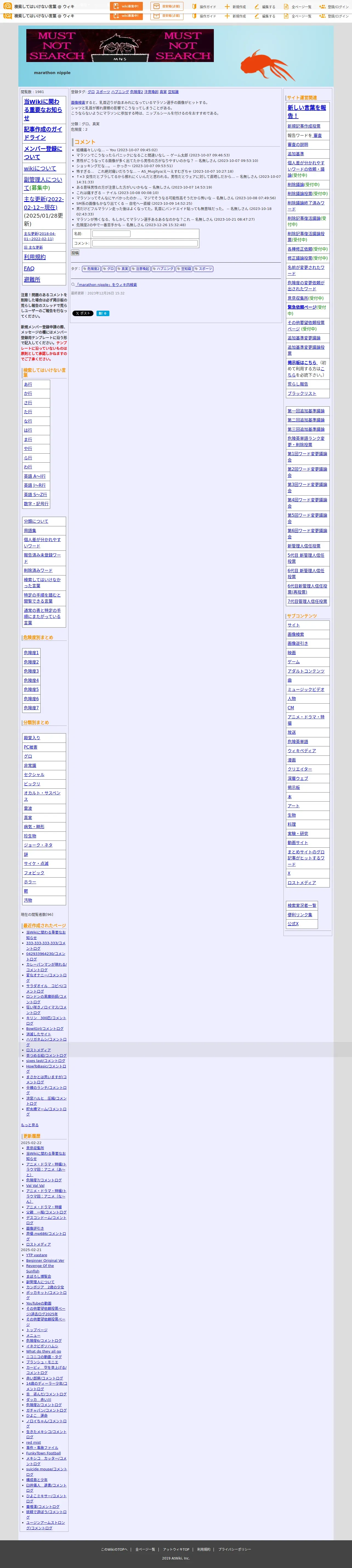Click the X ポスト share button
352x1568 pixels.
83,313
